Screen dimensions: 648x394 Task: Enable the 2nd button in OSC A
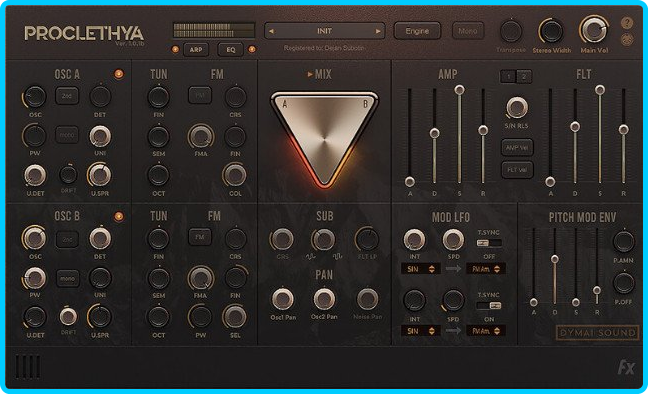67,96
